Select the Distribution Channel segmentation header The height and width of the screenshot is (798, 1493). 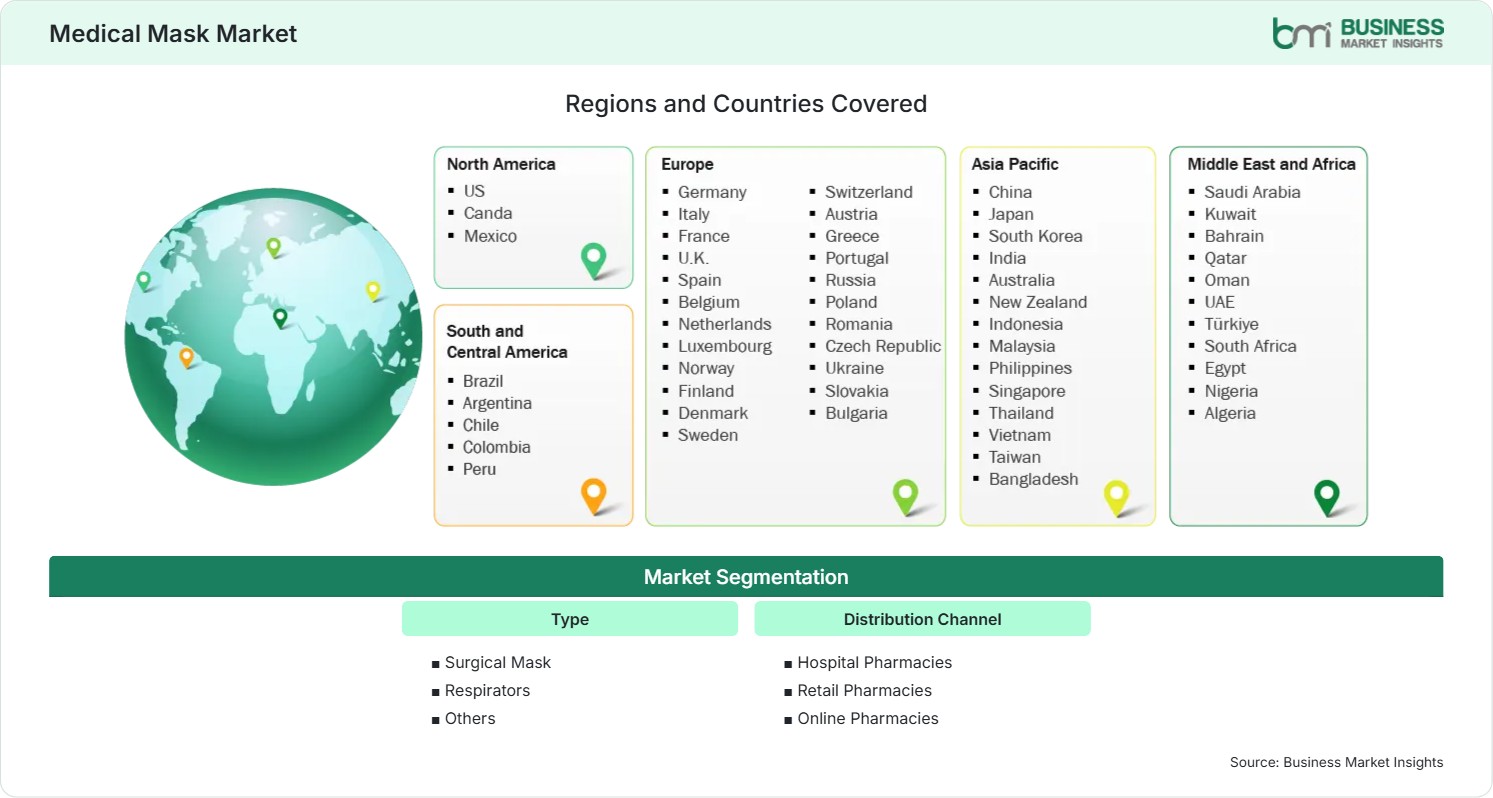point(922,619)
